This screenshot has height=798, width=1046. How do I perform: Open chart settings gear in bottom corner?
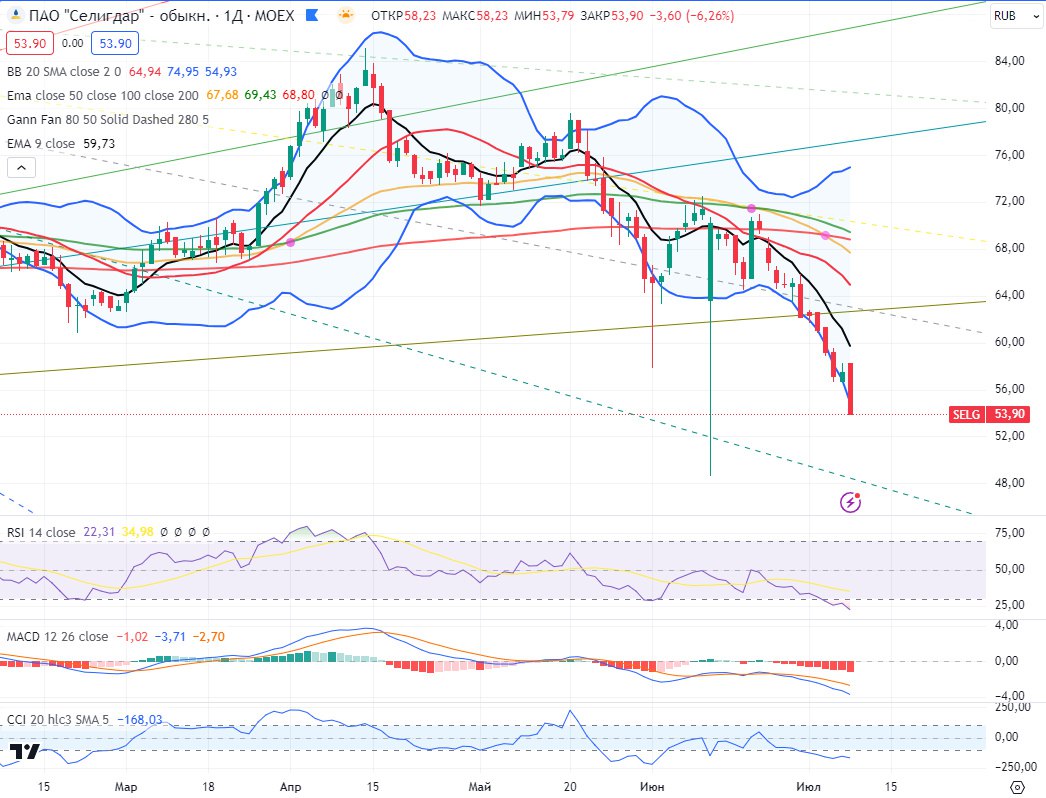tap(1017, 787)
